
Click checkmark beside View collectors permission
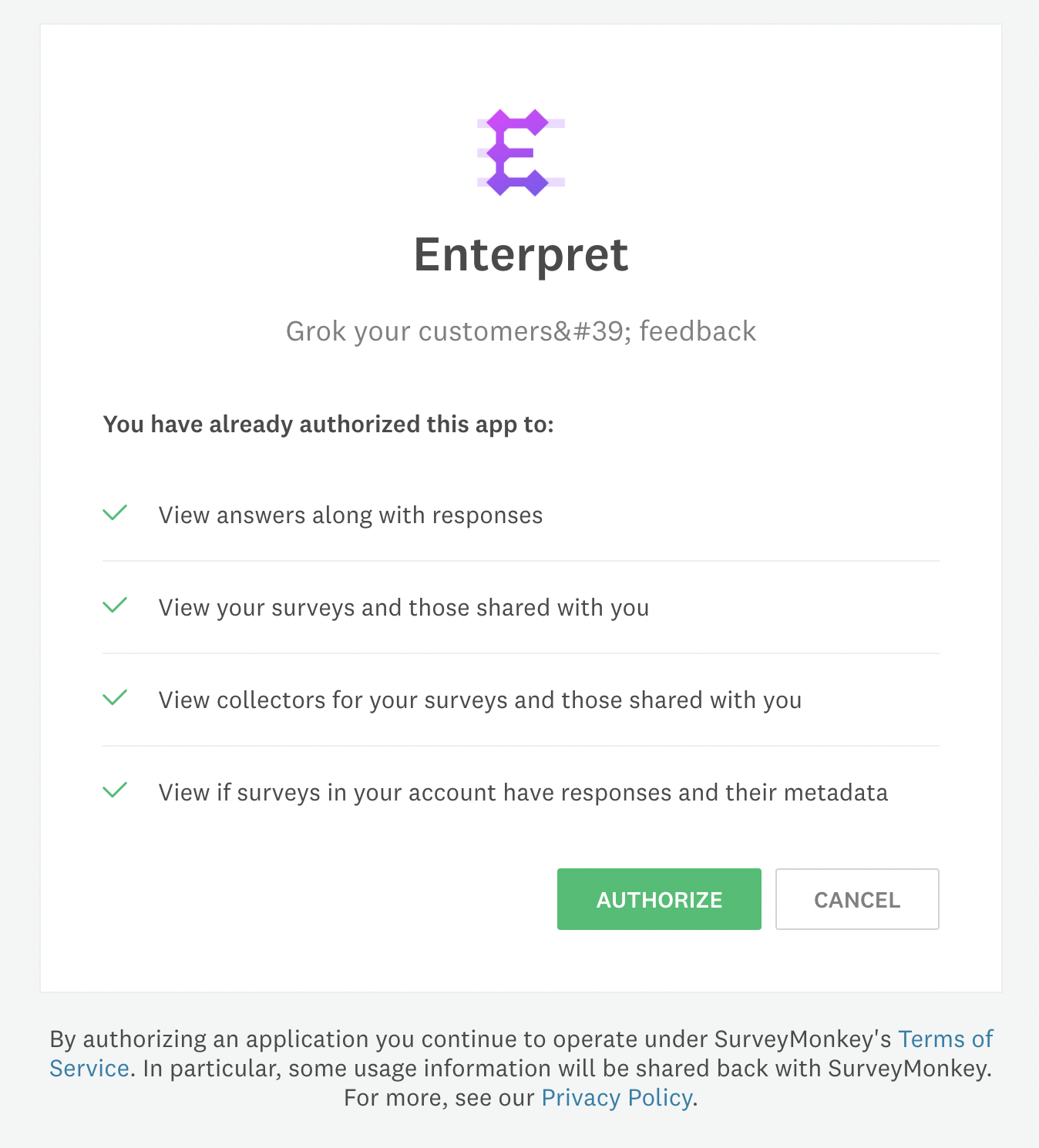click(115, 698)
